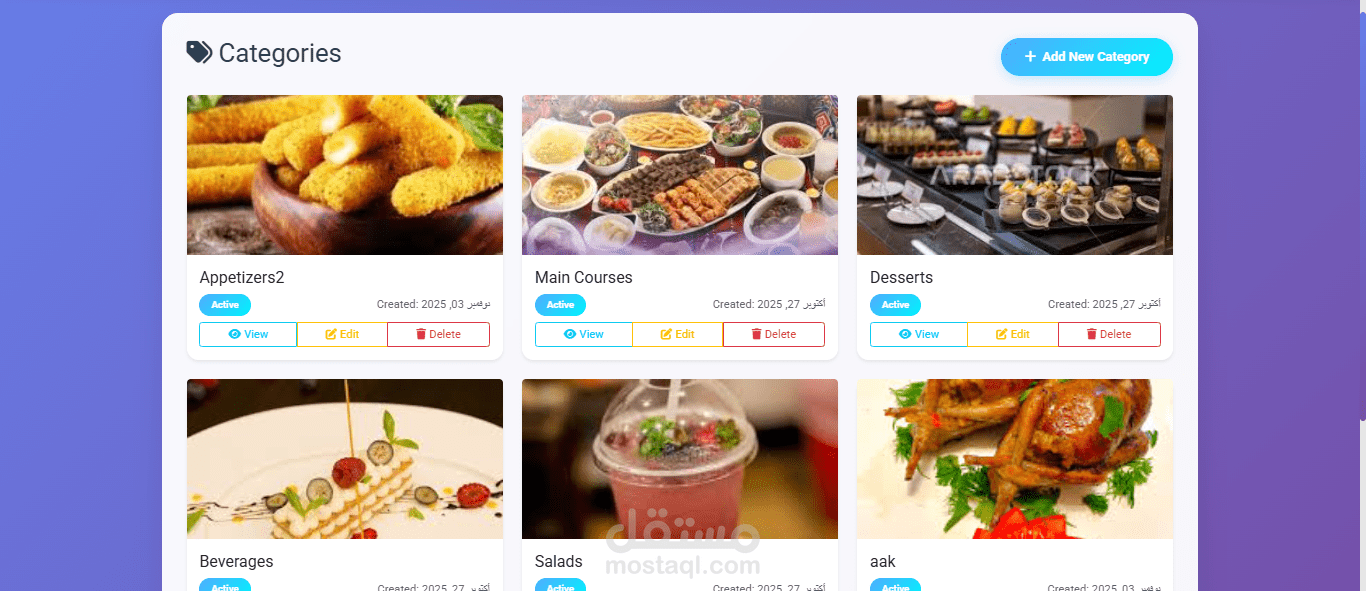Edit the Main Courses category
Screen dimensions: 1366x591
coord(678,334)
